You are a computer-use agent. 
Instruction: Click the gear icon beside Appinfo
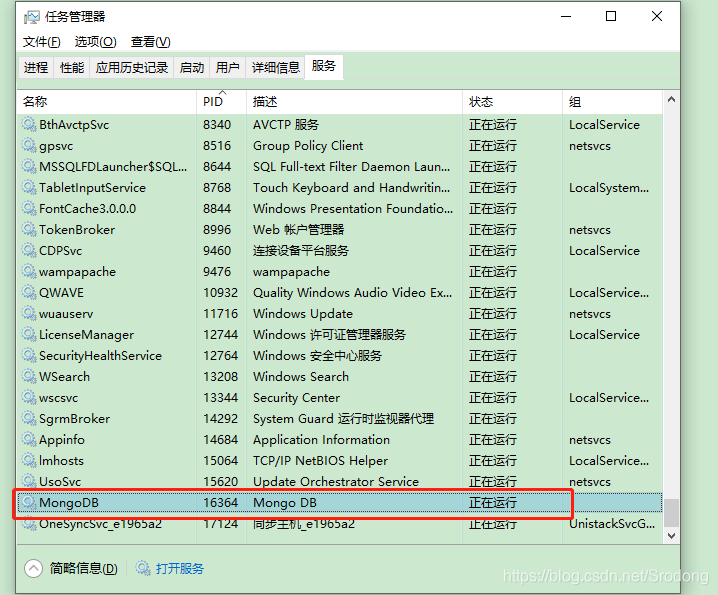(x=29, y=439)
